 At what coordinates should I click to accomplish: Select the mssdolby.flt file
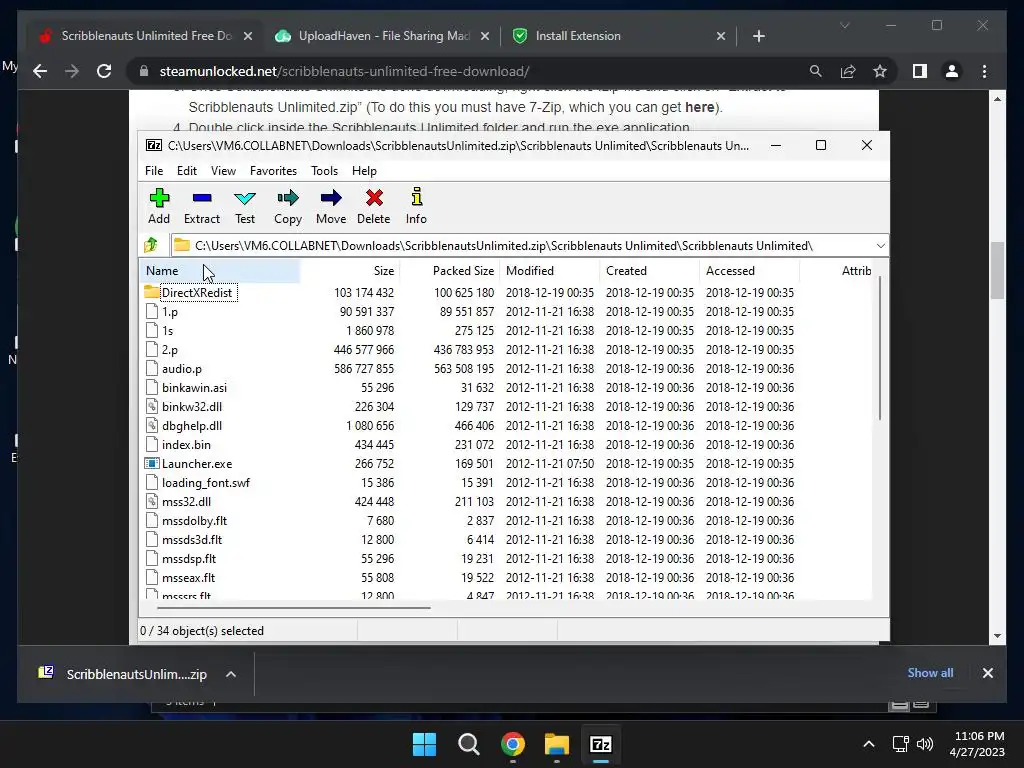coord(195,520)
